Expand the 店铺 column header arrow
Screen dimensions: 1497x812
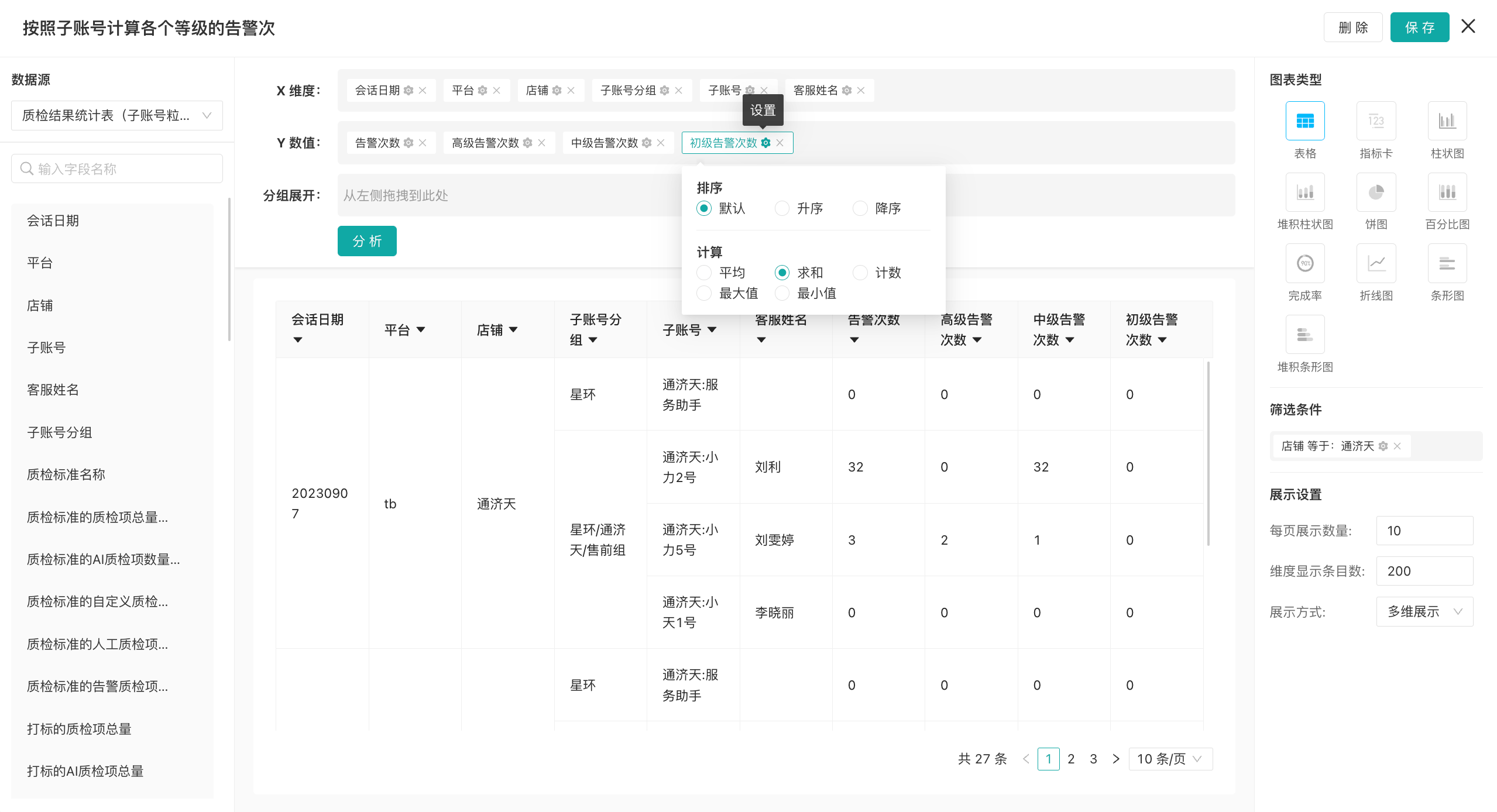click(x=513, y=330)
